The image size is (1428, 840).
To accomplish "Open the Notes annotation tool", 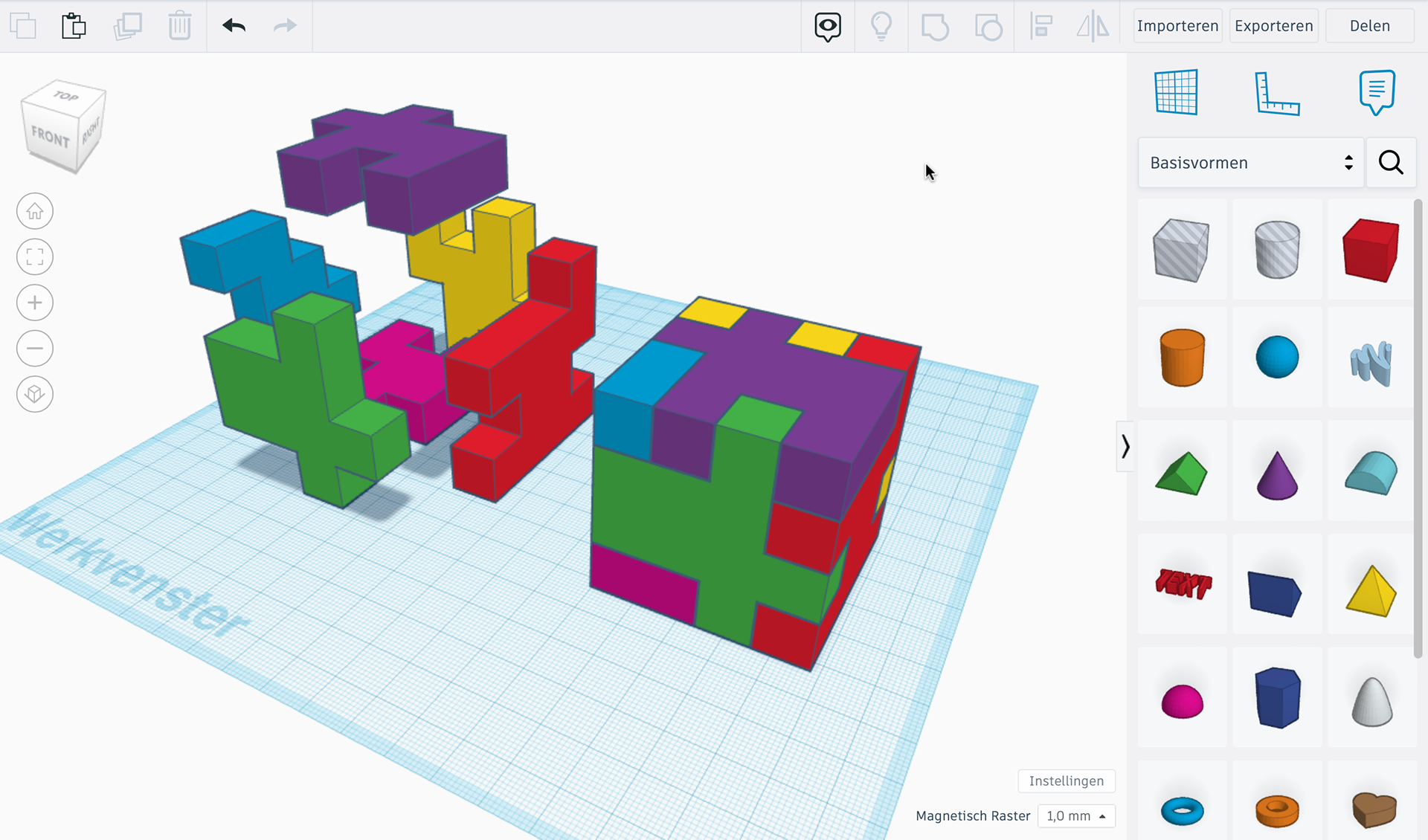I will [1377, 92].
